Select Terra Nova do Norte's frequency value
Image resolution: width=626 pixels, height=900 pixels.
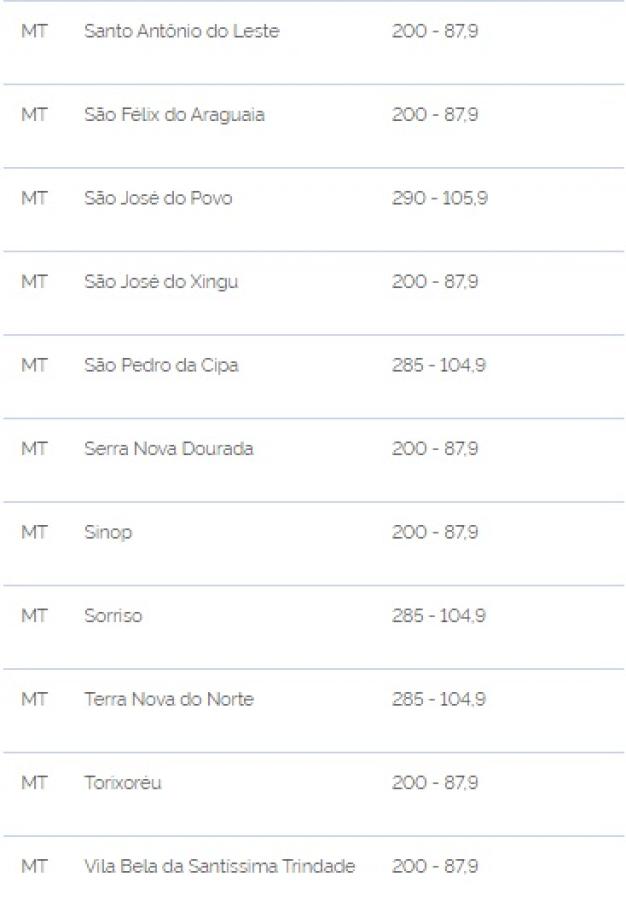coord(439,699)
